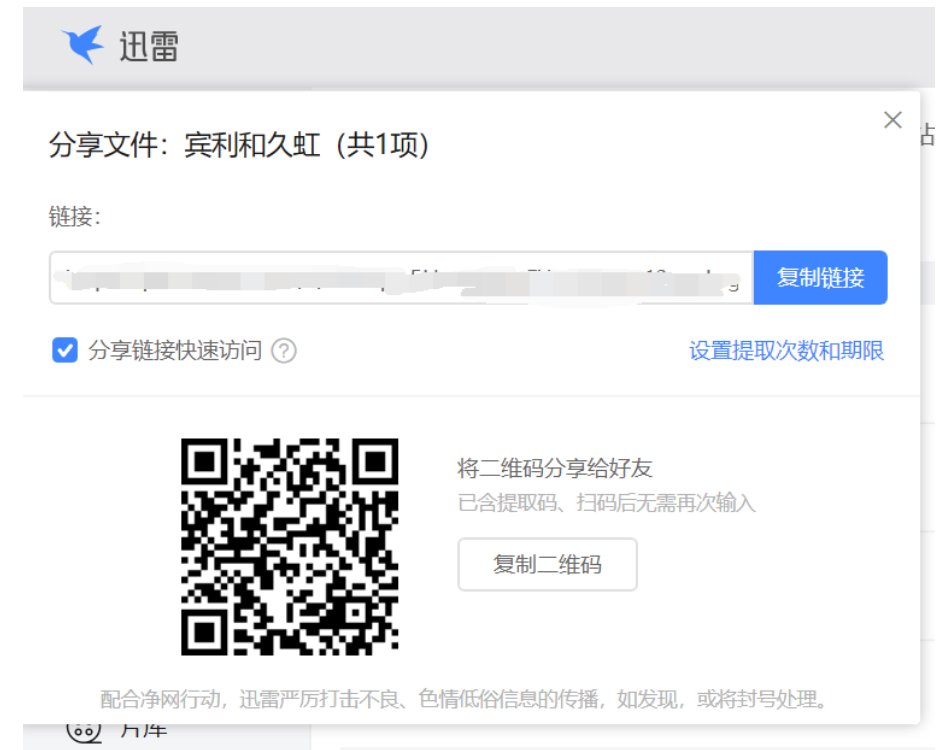This screenshot has height=750, width=941.
Task: Select the dialog title 分享文件：宾利和久虹
Action: coord(239,145)
